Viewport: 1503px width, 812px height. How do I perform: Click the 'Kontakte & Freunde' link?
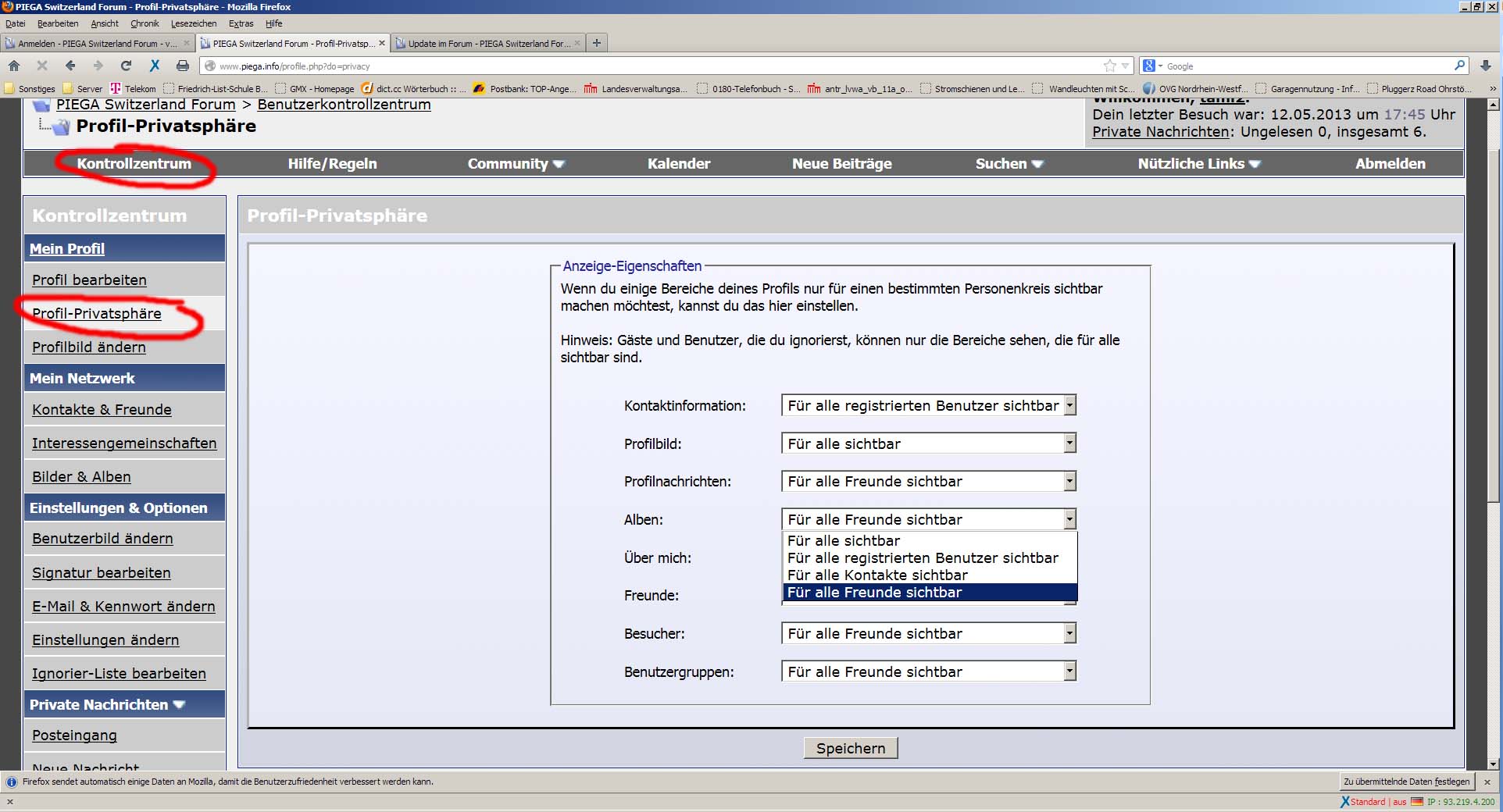102,410
